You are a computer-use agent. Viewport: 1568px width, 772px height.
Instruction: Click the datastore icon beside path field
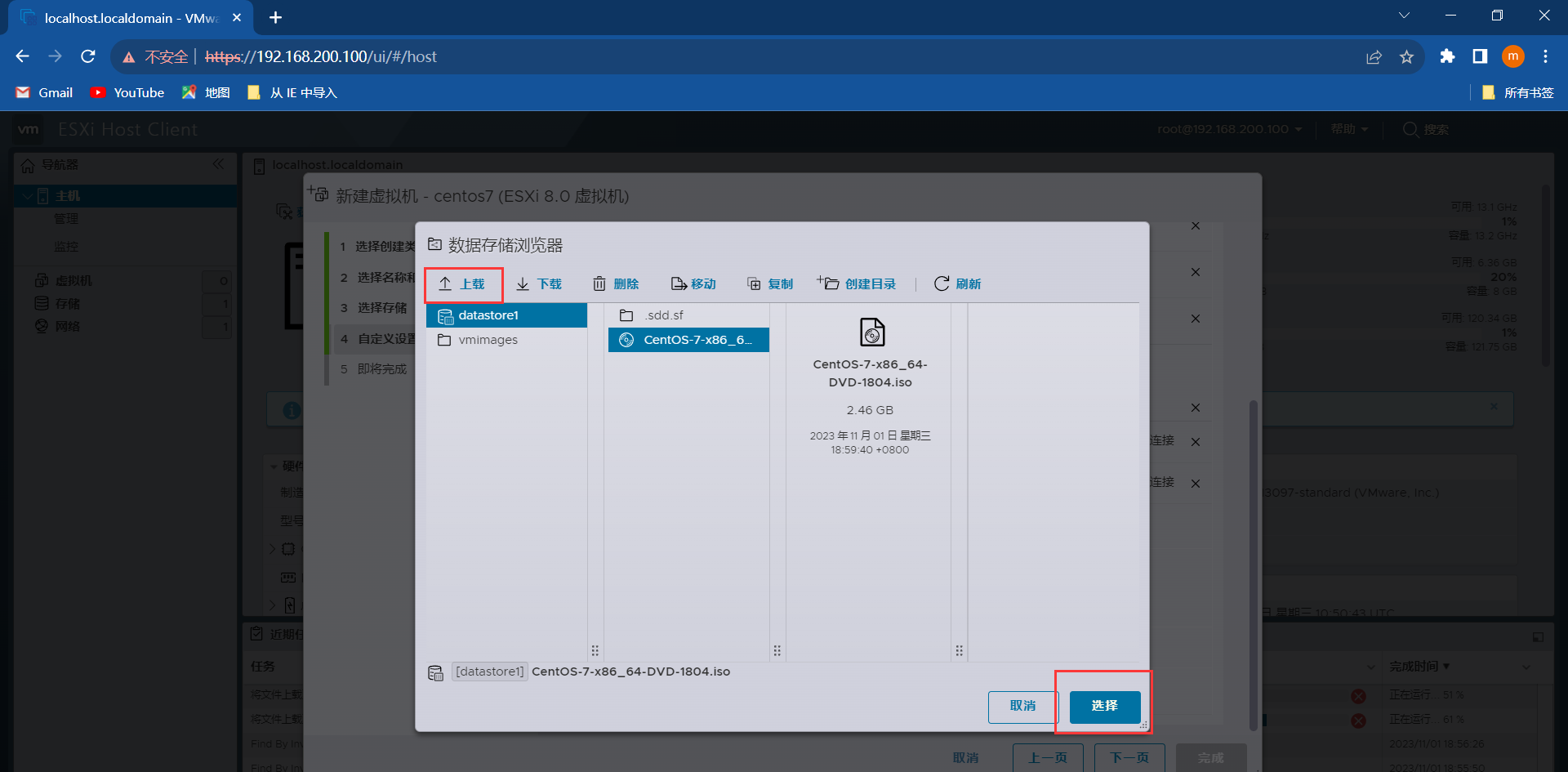coord(436,672)
